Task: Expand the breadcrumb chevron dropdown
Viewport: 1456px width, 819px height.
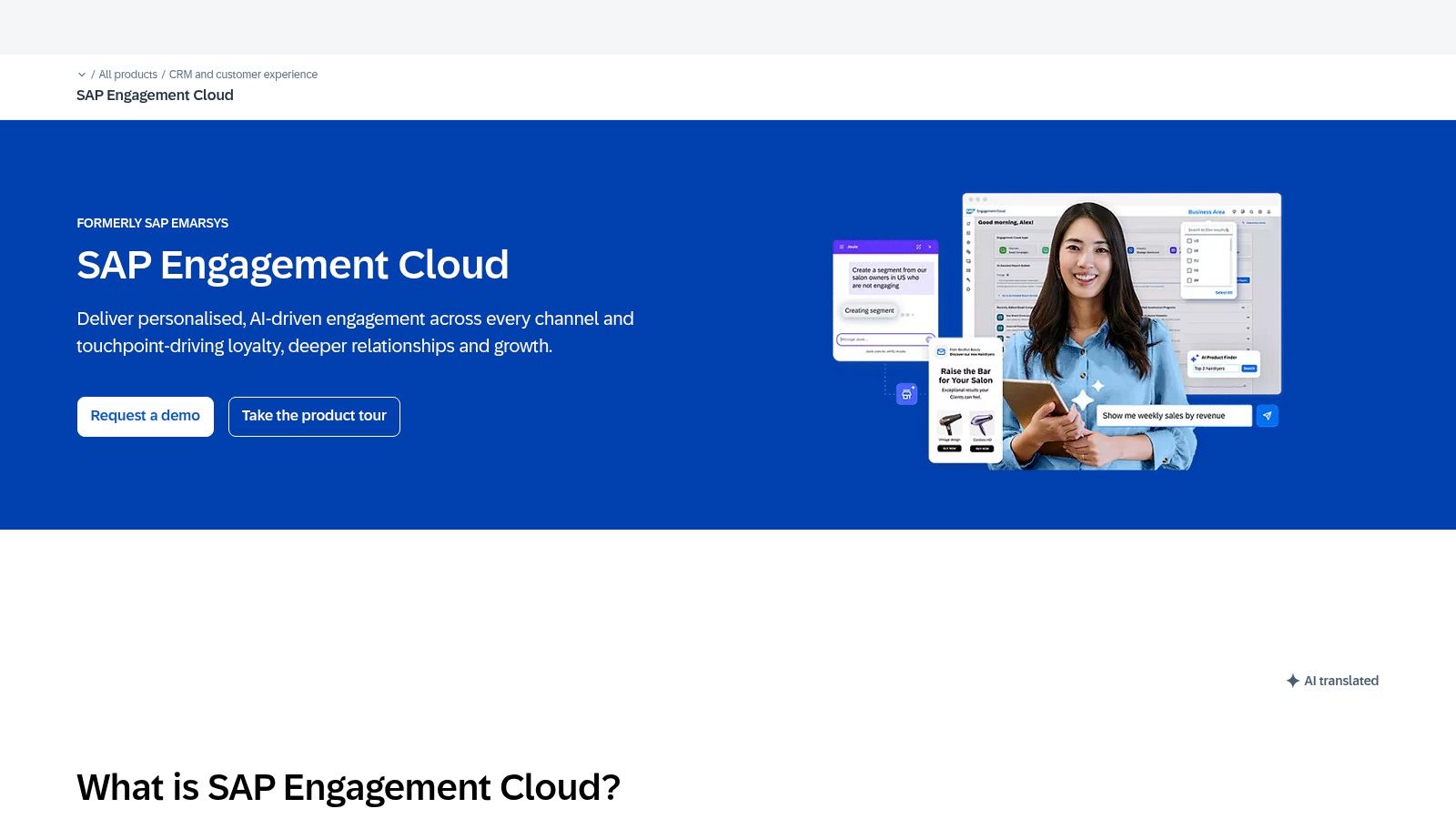Action: click(82, 75)
